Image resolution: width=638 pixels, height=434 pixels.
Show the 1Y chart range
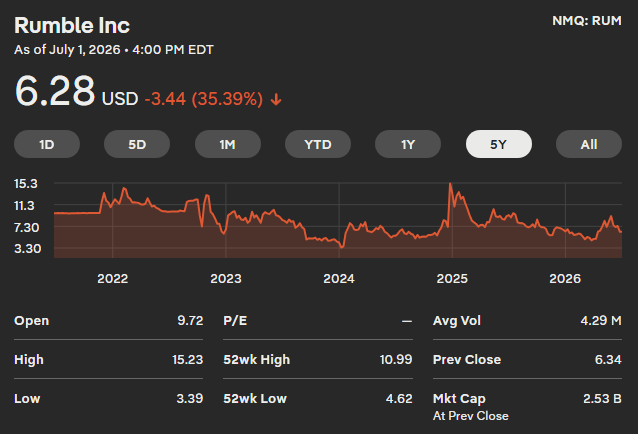point(408,144)
